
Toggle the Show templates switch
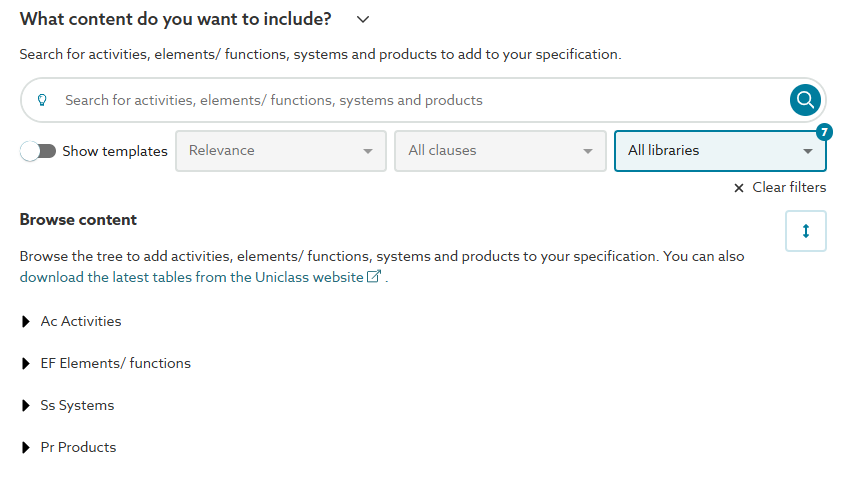pos(38,151)
